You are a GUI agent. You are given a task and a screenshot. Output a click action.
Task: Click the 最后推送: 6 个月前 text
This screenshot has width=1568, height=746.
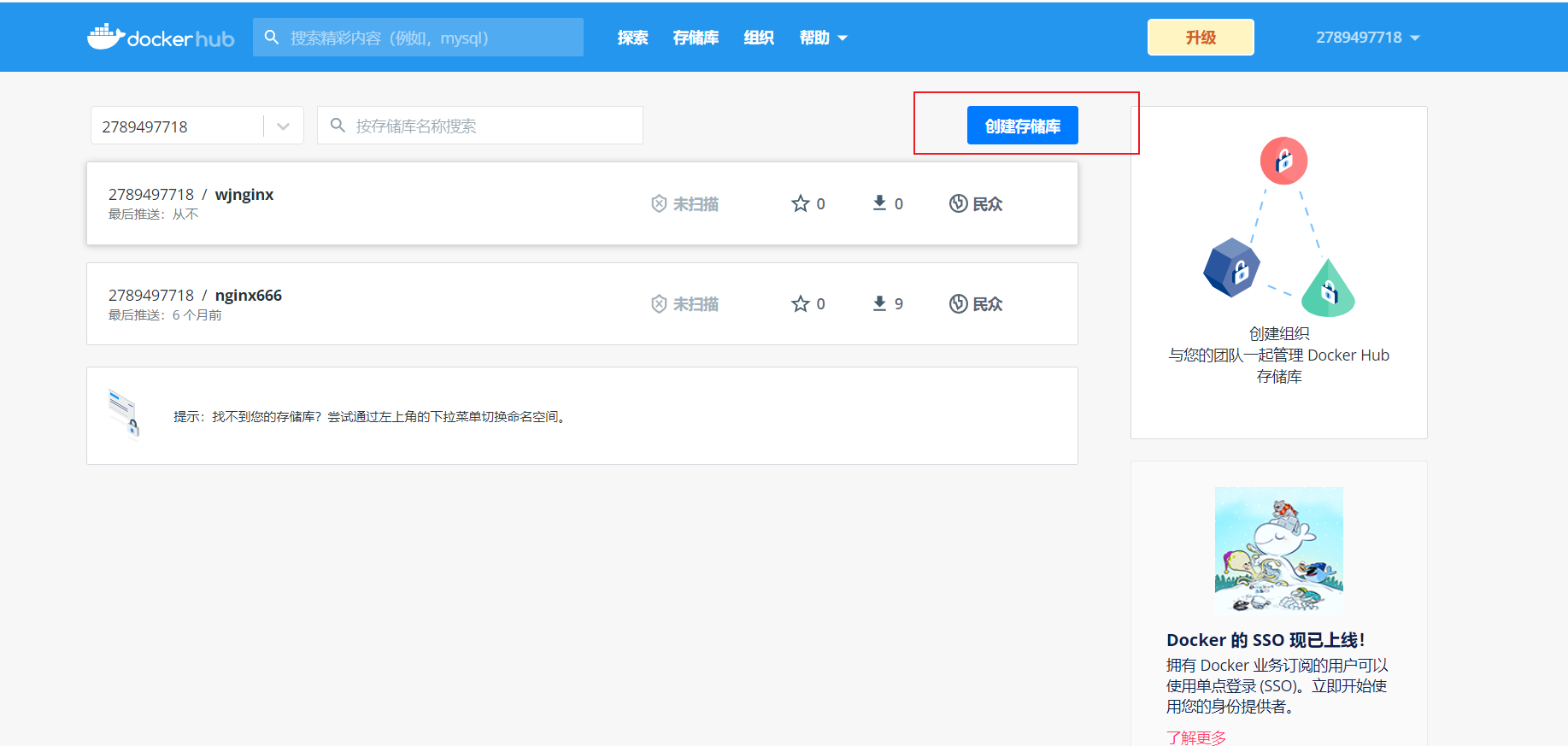tap(165, 315)
